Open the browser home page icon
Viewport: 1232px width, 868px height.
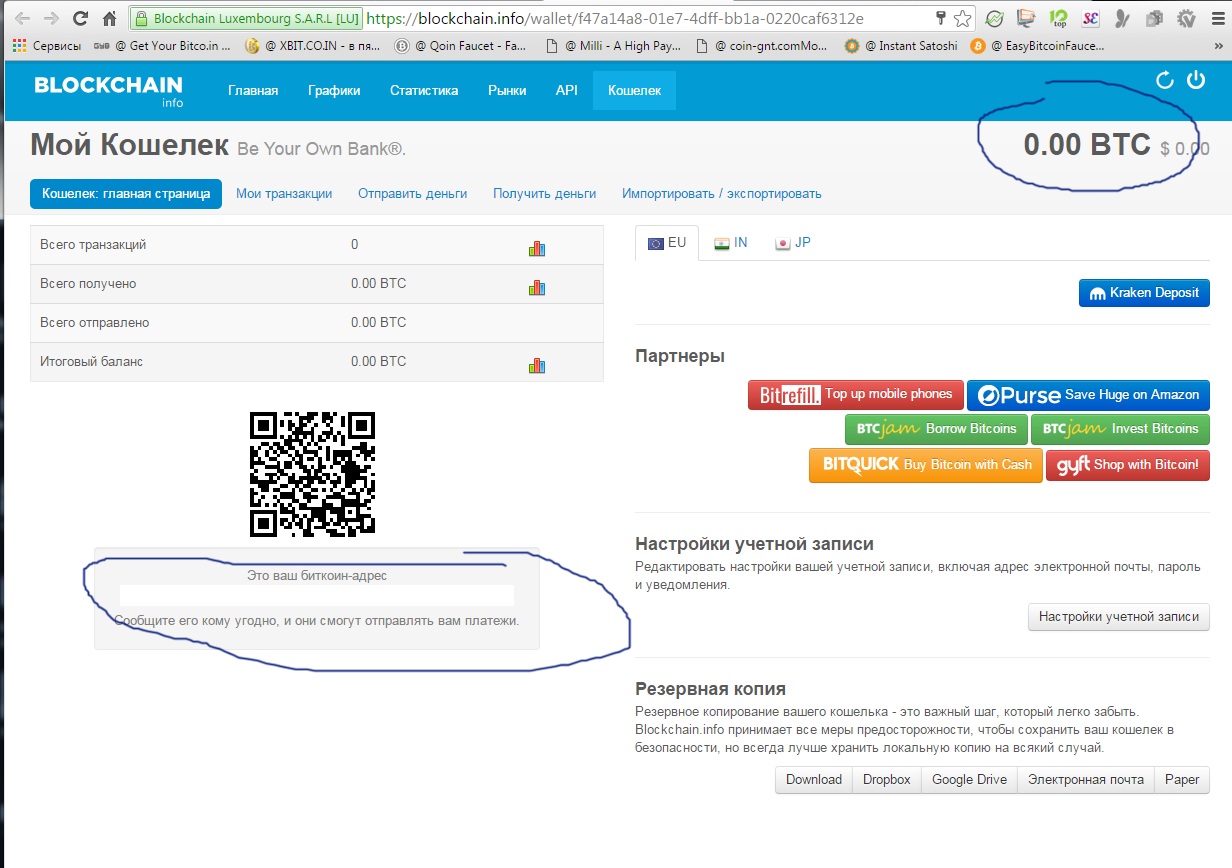pyautogui.click(x=110, y=18)
